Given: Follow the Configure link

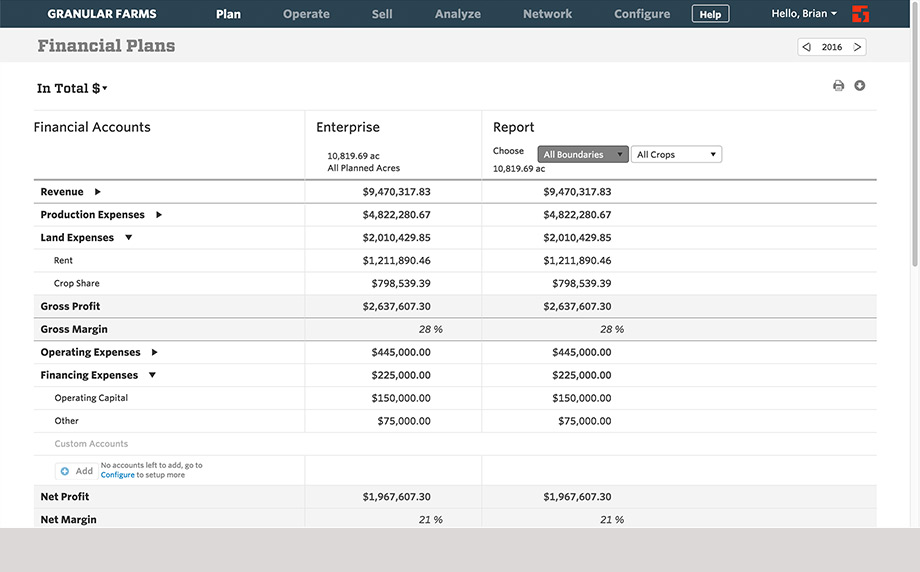Looking at the screenshot, I should click(x=118, y=475).
